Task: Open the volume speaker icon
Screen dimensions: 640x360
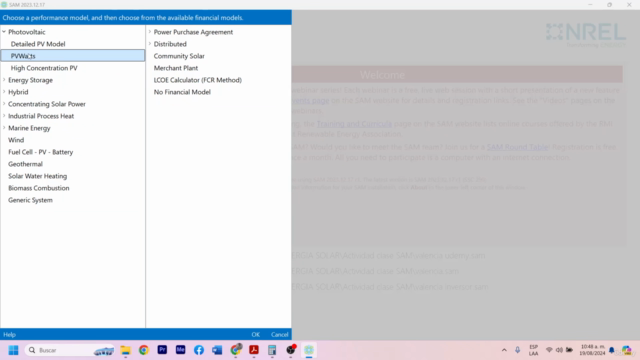Action: coord(559,350)
